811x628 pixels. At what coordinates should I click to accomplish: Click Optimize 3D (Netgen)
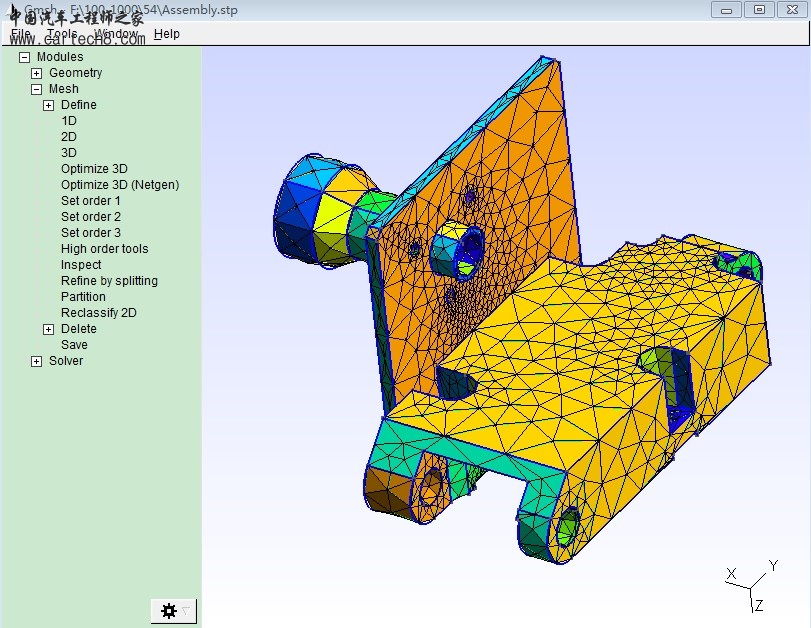click(120, 185)
